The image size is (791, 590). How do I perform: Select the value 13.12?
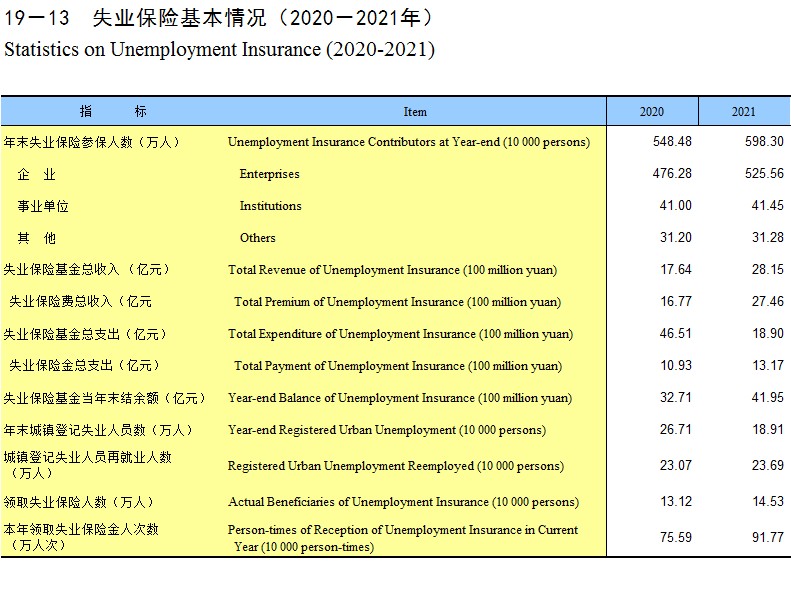676,502
